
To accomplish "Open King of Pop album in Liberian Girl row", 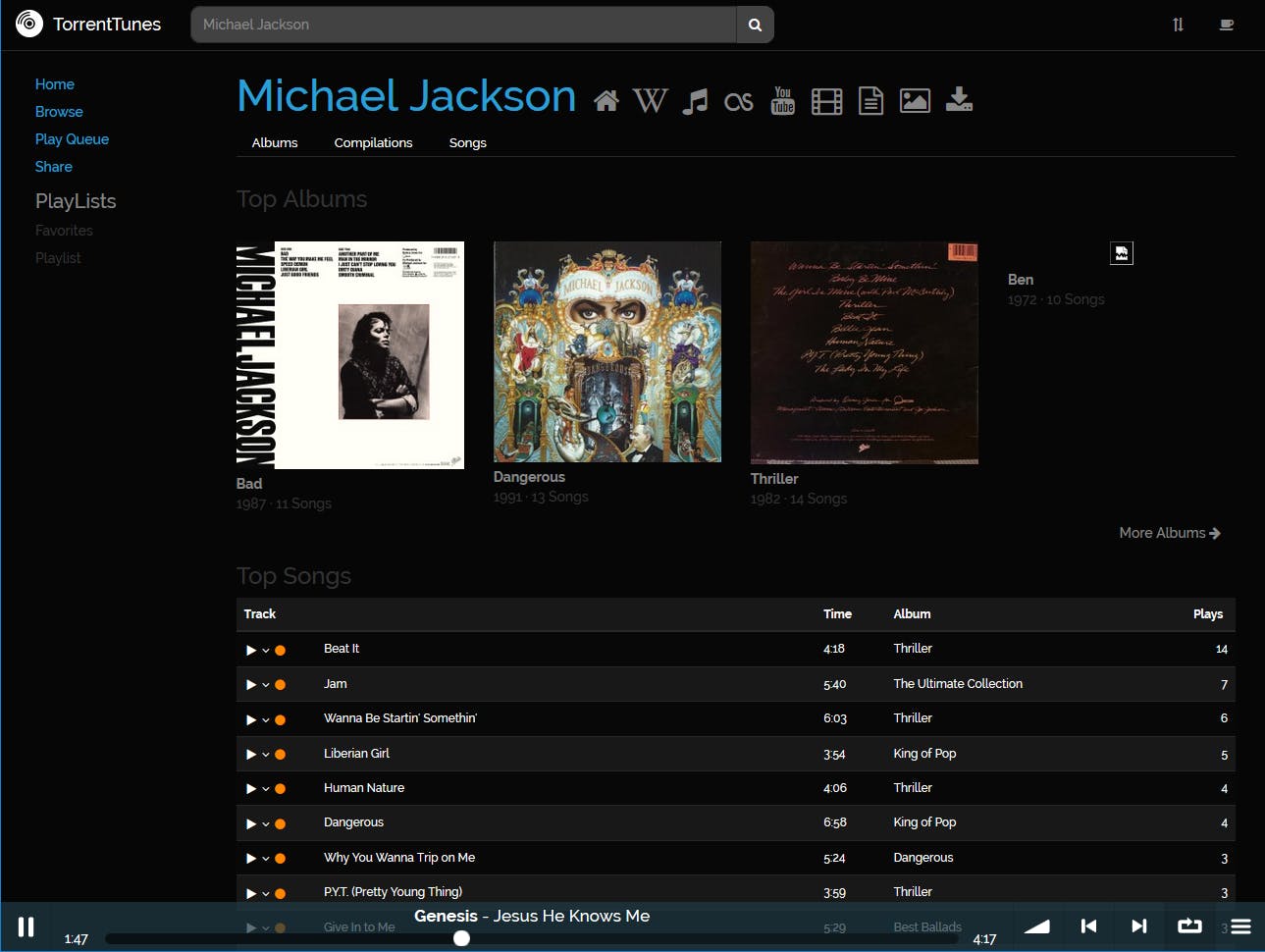I will (924, 754).
